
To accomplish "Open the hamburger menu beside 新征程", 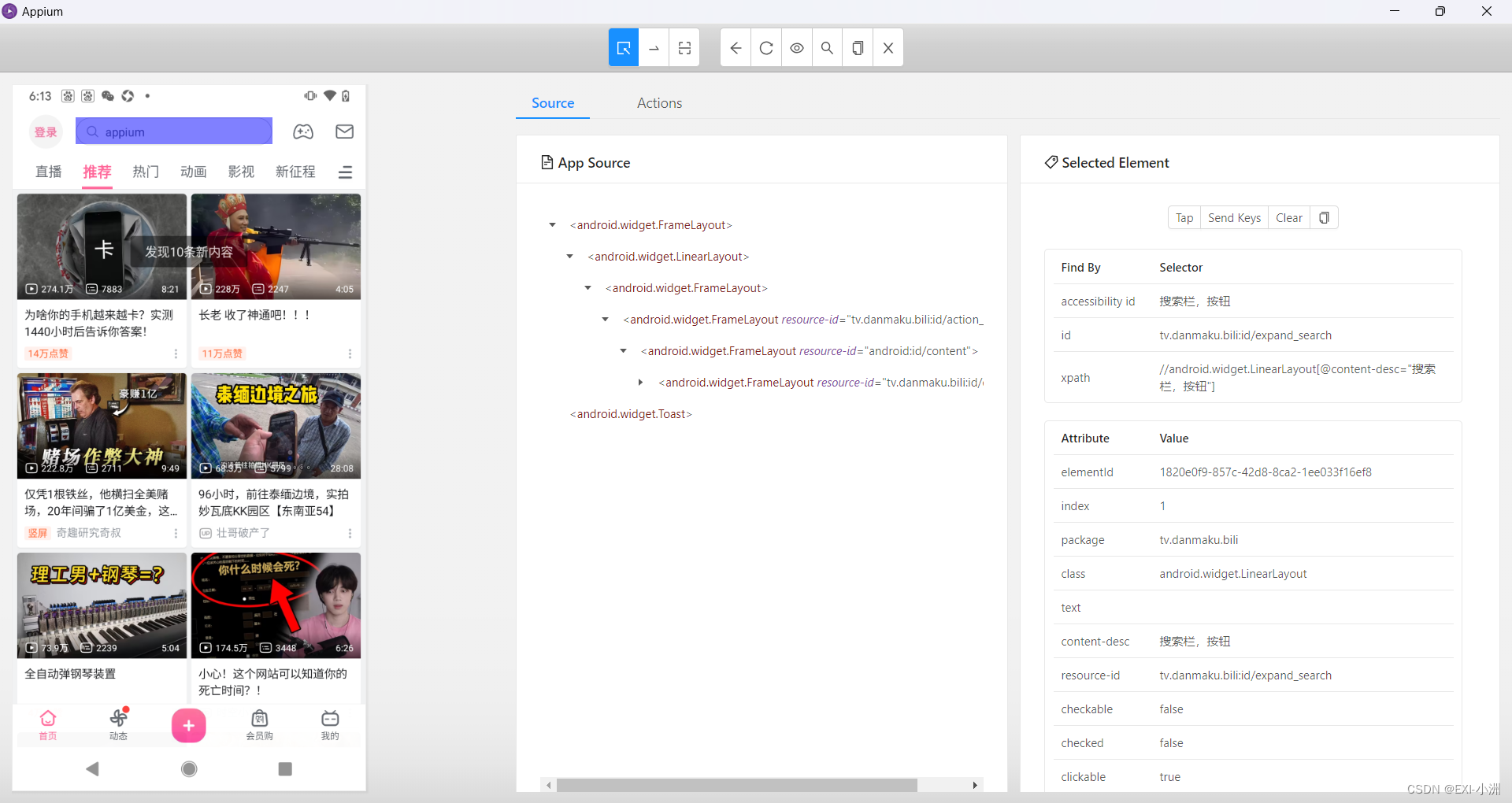I will click(x=345, y=172).
